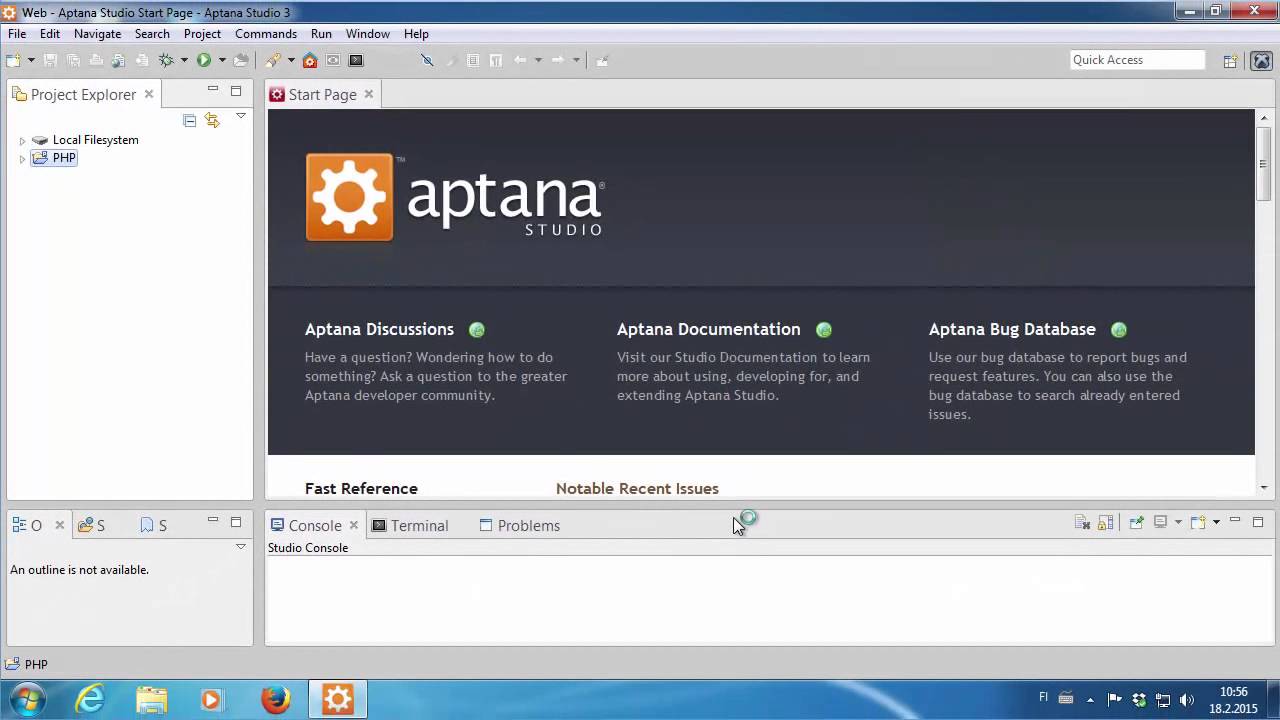The width and height of the screenshot is (1280, 720).
Task: Open the Project menu
Action: [x=202, y=34]
